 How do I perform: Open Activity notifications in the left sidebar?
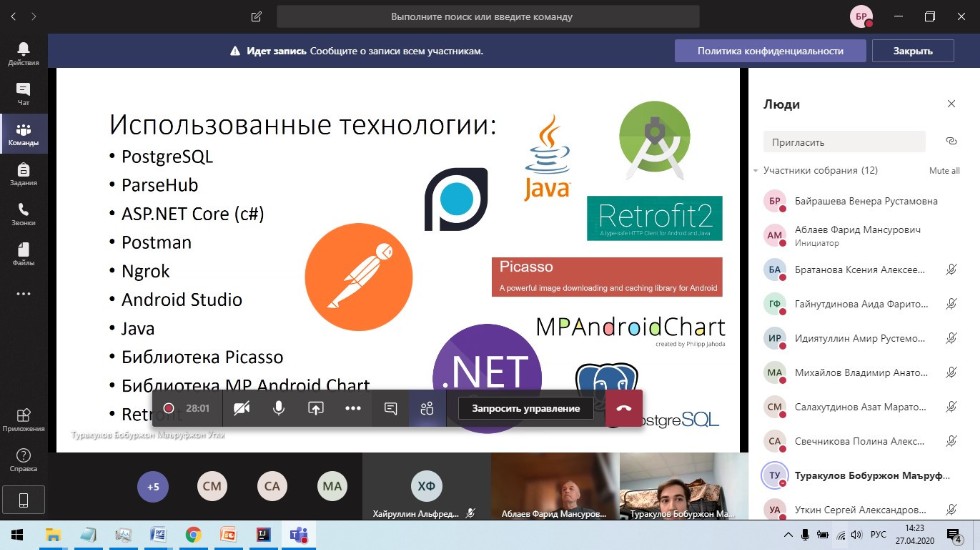point(23,53)
